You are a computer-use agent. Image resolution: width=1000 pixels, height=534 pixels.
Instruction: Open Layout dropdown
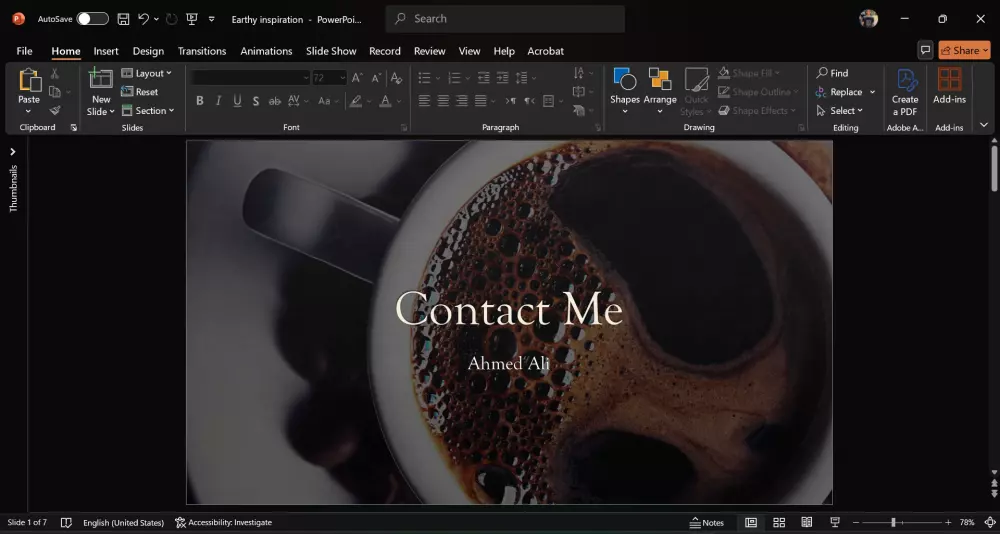click(x=147, y=73)
